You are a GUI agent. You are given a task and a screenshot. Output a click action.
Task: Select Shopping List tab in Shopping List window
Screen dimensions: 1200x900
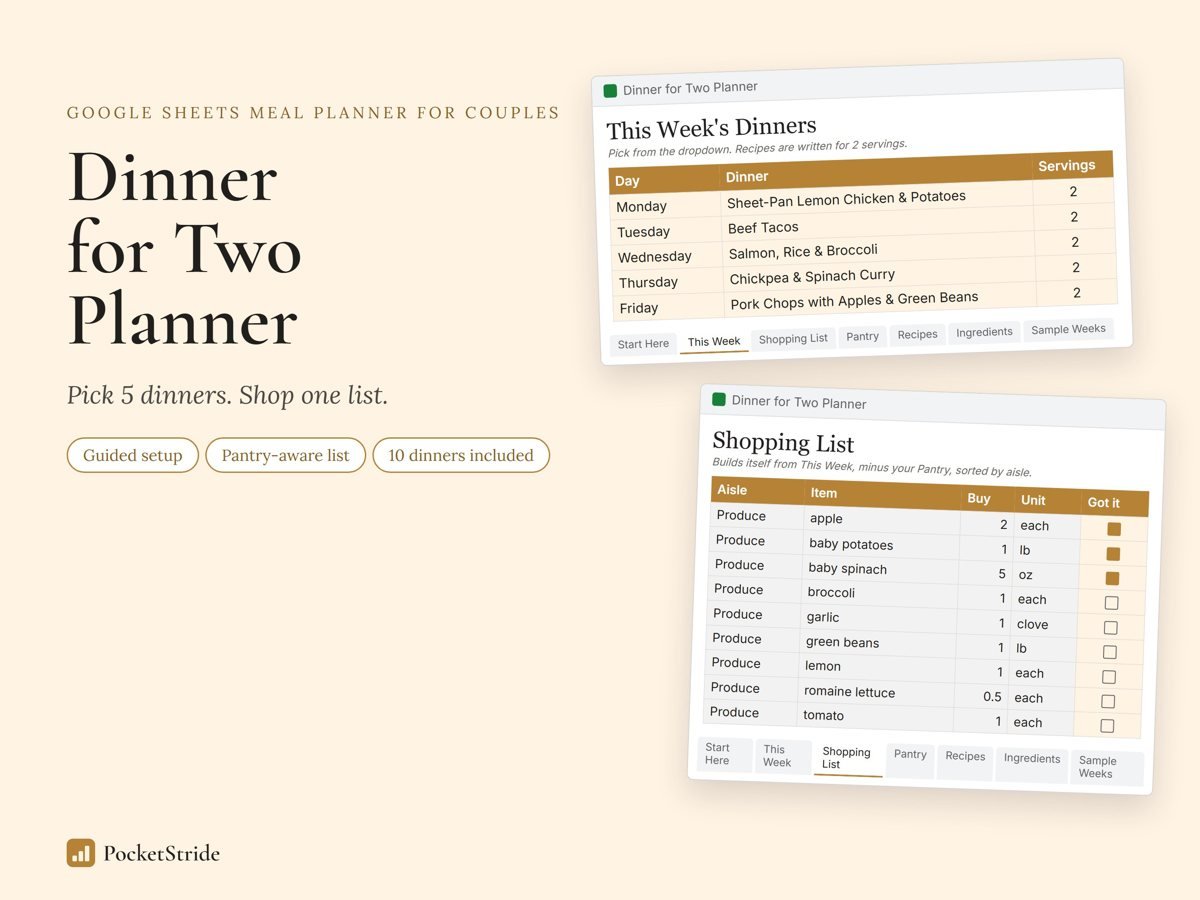click(x=848, y=759)
